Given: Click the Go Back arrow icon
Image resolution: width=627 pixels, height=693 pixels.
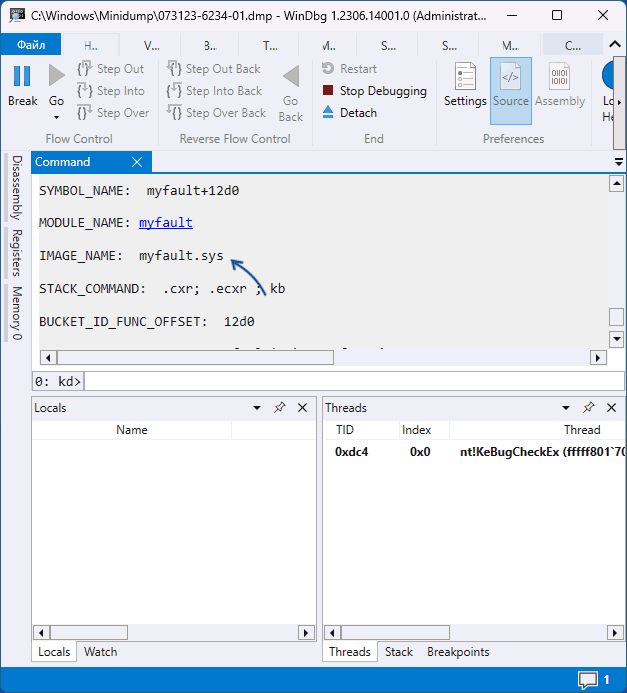Looking at the screenshot, I should point(291,76).
